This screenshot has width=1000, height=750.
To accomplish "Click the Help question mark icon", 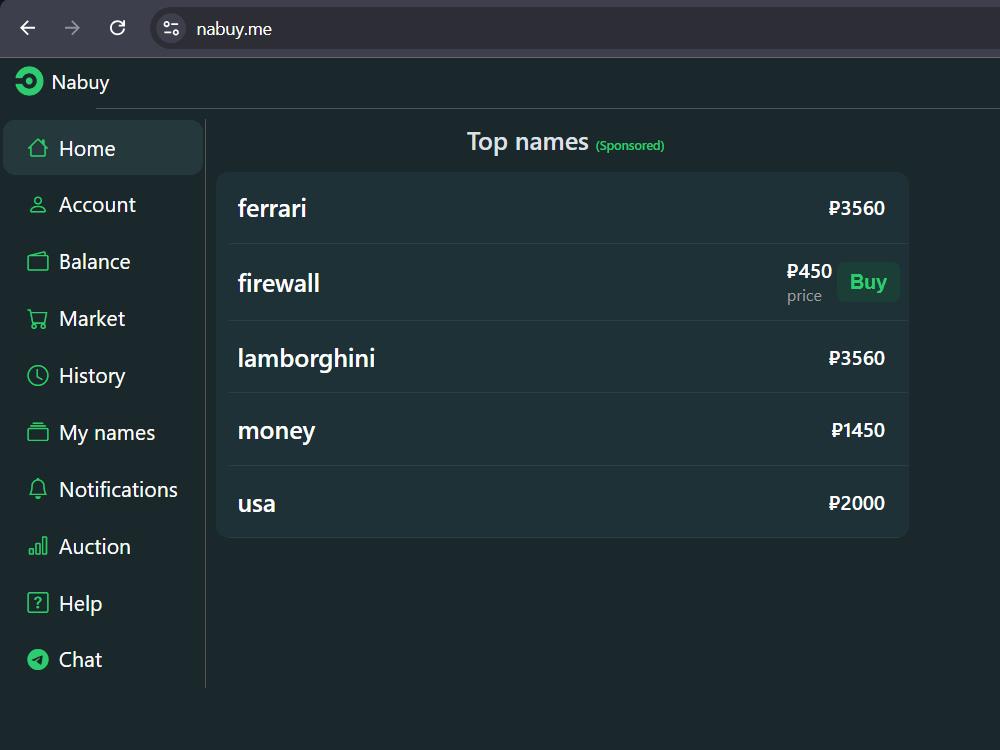I will coord(38,603).
